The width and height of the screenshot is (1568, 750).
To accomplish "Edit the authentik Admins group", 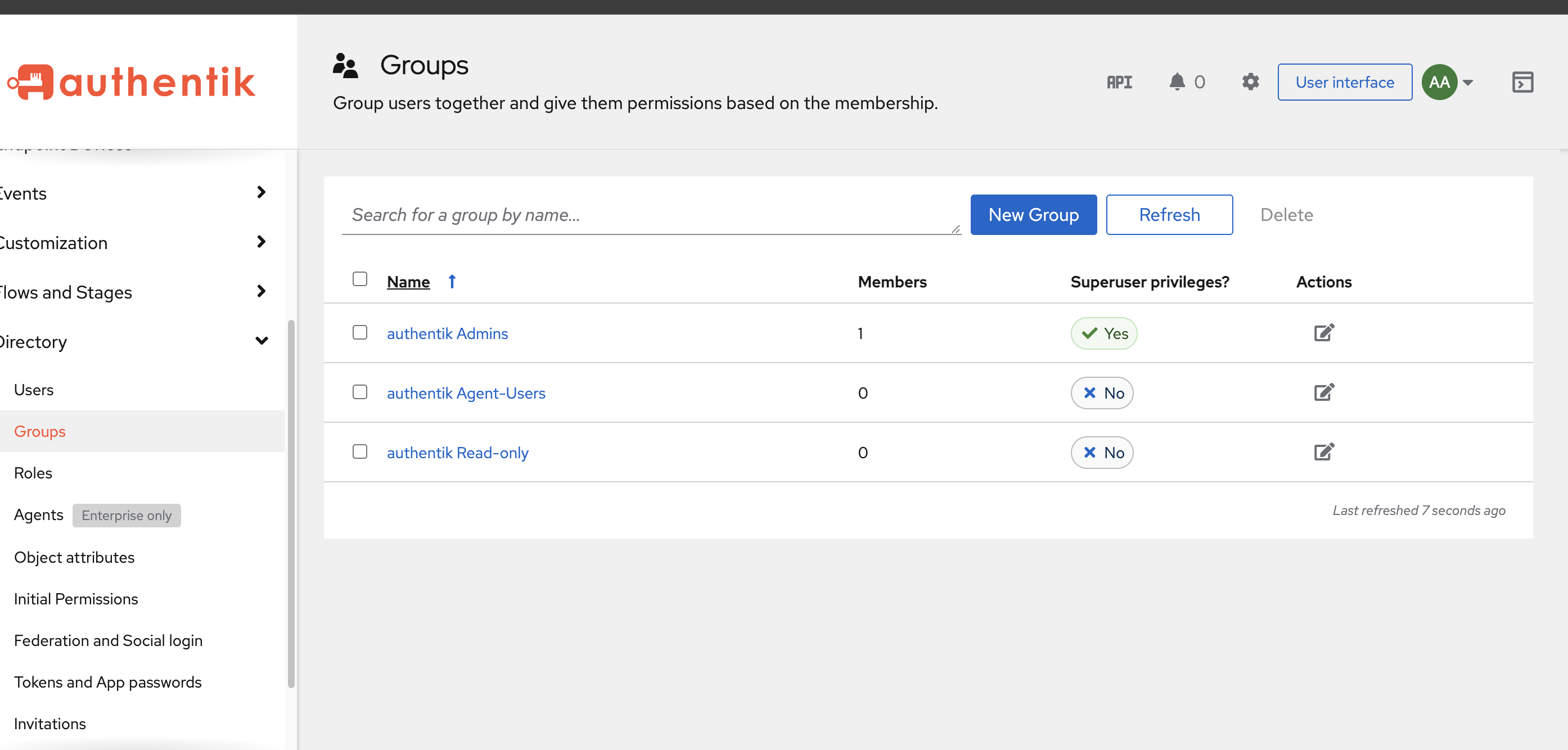I will coord(1324,333).
